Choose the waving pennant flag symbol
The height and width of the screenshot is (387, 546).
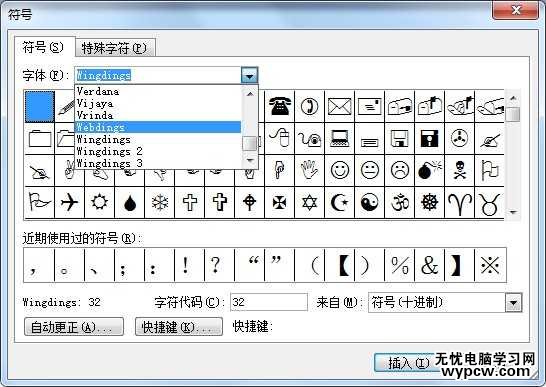[x=39, y=202]
